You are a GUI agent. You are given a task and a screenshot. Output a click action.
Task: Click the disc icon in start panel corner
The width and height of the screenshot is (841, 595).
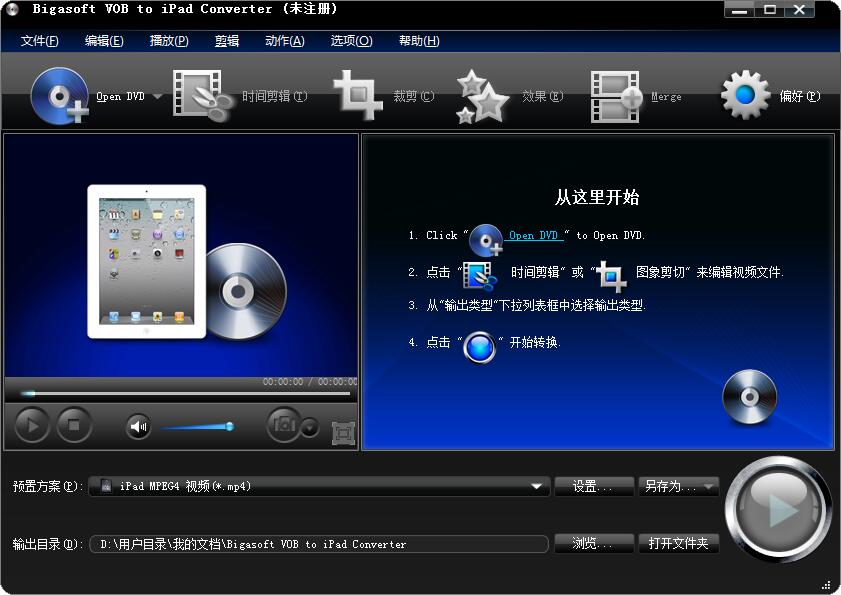pyautogui.click(x=749, y=396)
